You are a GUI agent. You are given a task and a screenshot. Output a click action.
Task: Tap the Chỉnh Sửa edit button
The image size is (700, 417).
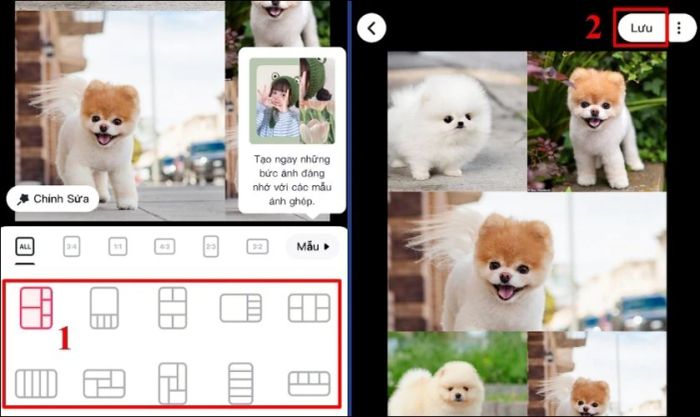click(x=53, y=199)
